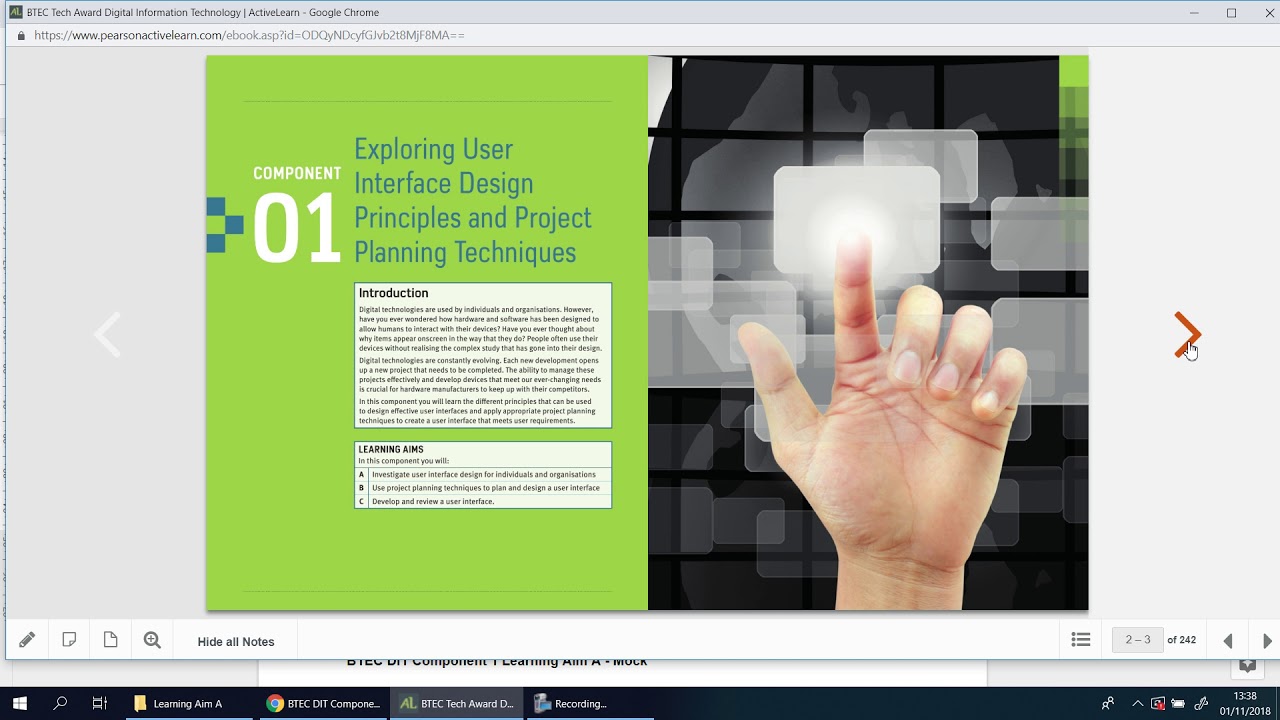Image resolution: width=1280 pixels, height=720 pixels.
Task: Click the Introduction heading on the page
Action: (393, 293)
